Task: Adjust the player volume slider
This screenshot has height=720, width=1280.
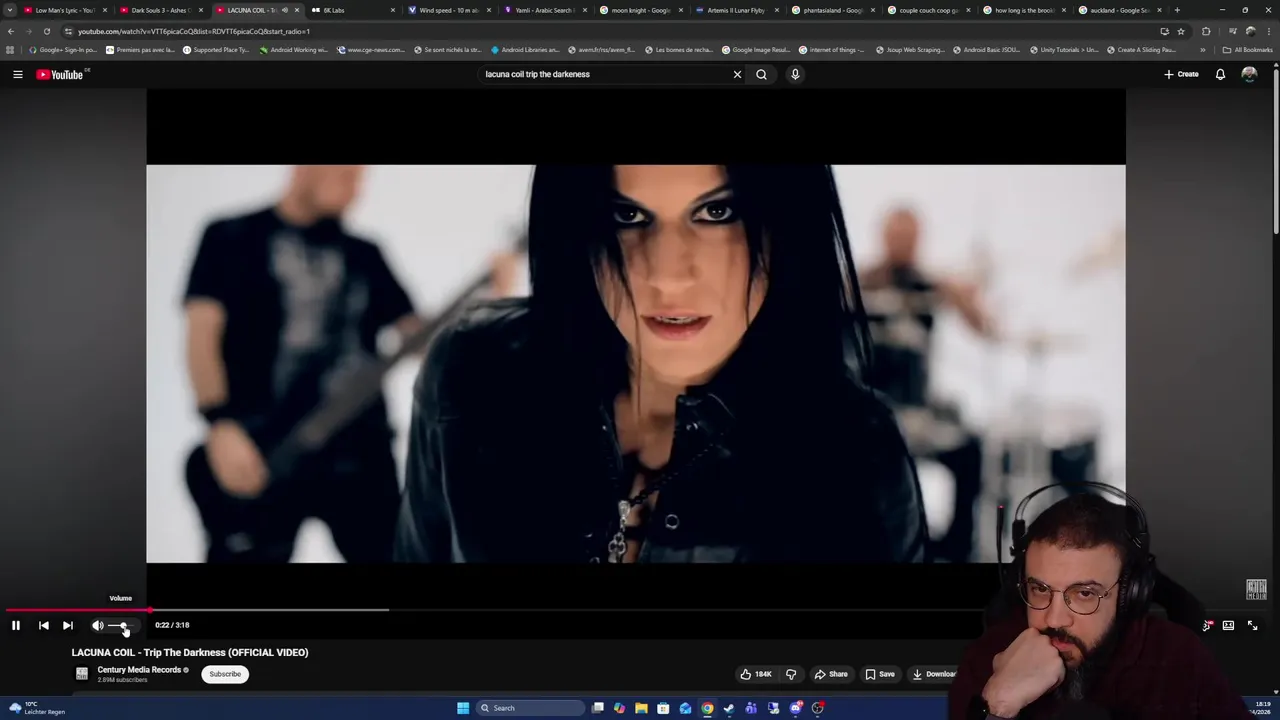Action: 122,625
